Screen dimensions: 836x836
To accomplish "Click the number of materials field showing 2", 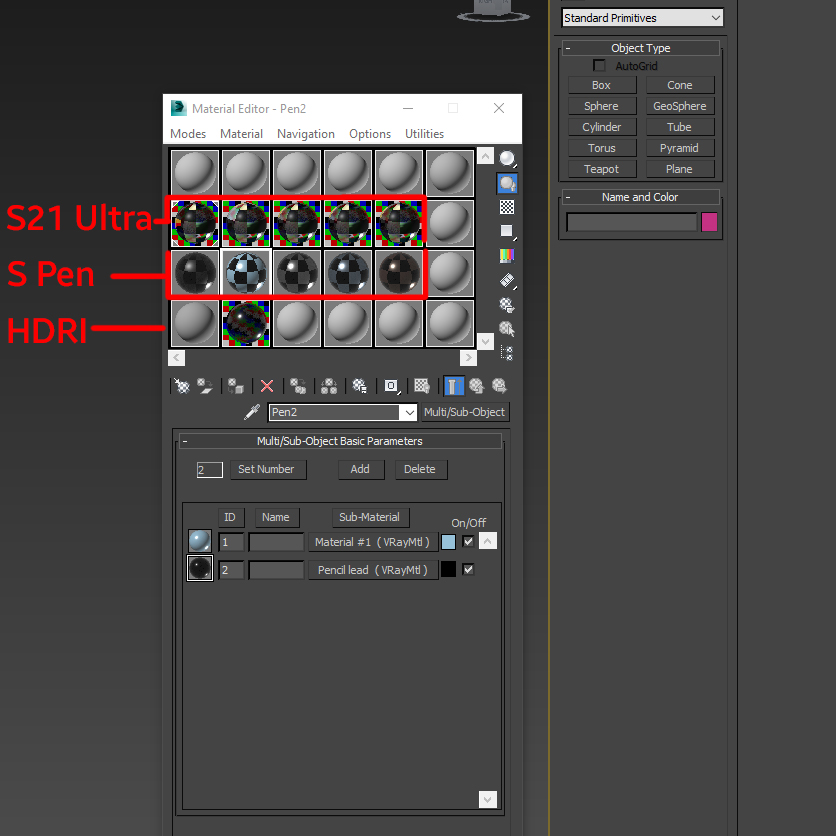I will (x=210, y=470).
